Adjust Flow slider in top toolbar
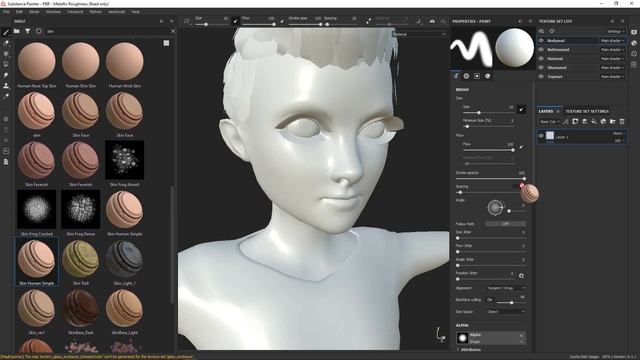Image resolution: width=640 pixels, height=360 pixels. 258,24
